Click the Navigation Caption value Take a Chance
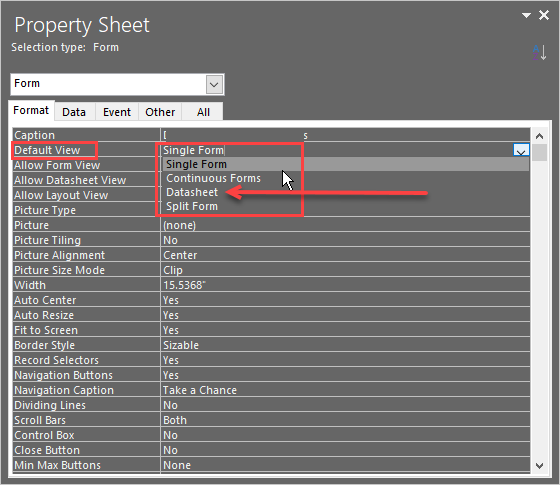Image resolution: width=560 pixels, height=485 pixels. point(345,390)
